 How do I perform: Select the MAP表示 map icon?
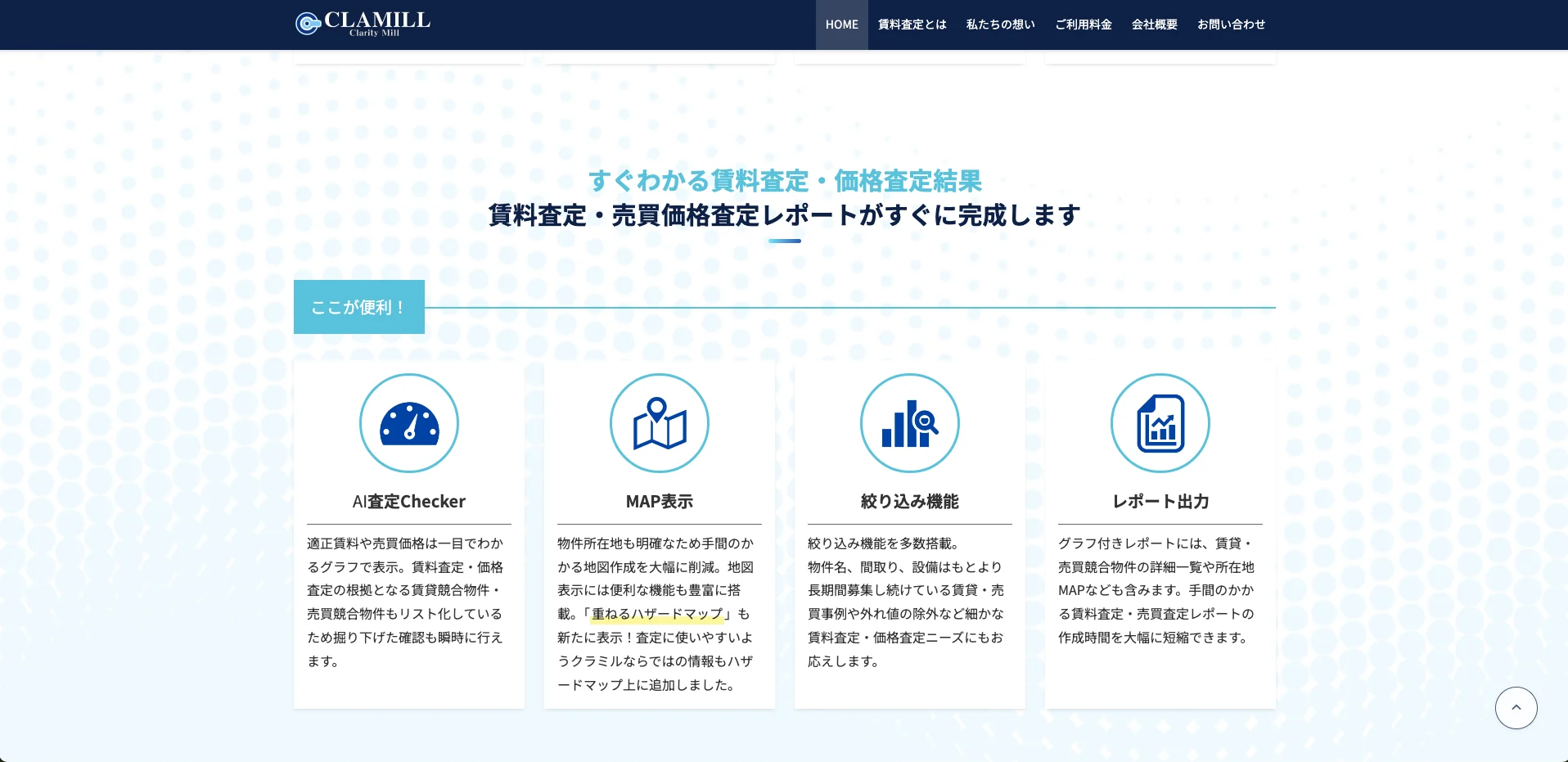[660, 423]
